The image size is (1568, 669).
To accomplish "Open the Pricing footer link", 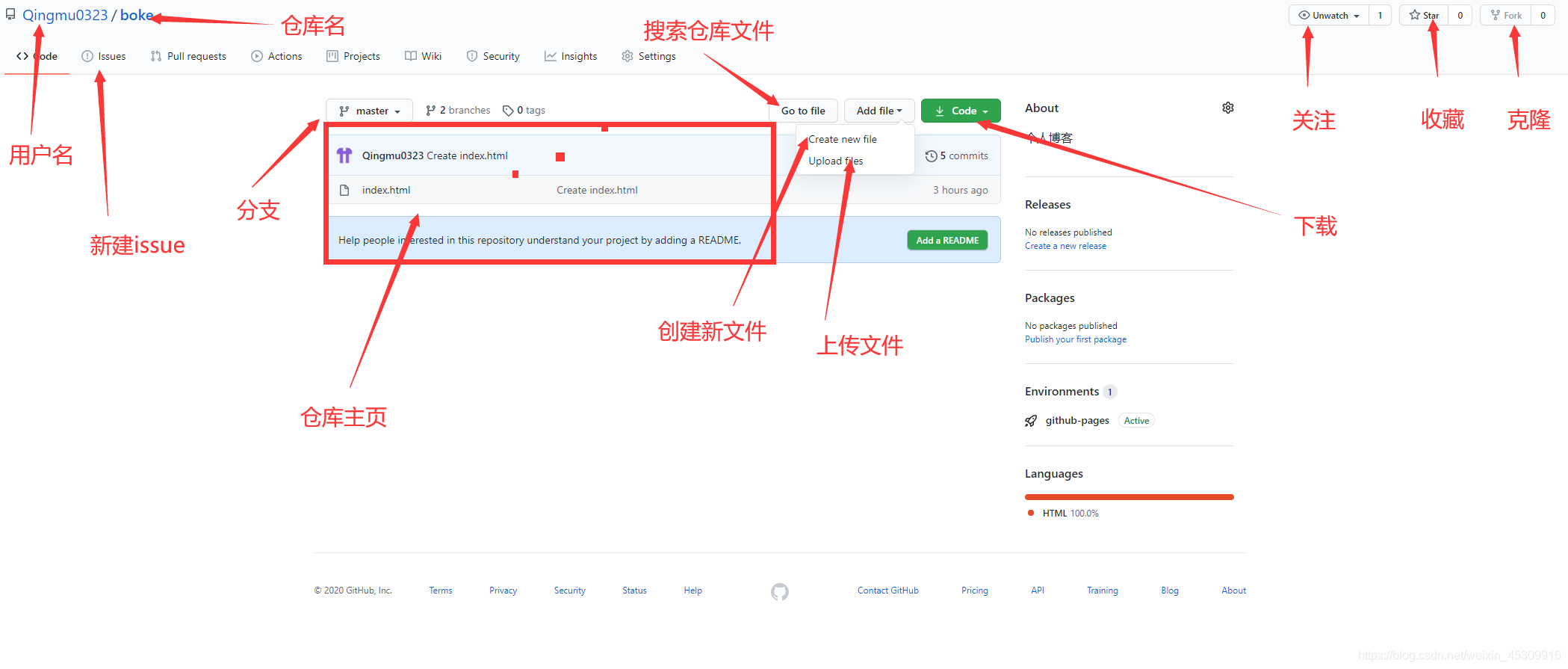I will 975,591.
